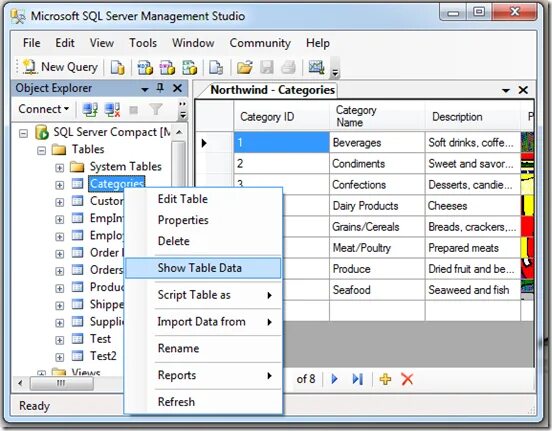Image resolution: width=552 pixels, height=431 pixels.
Task: Click the New Query toolbar button
Action: pos(60,67)
